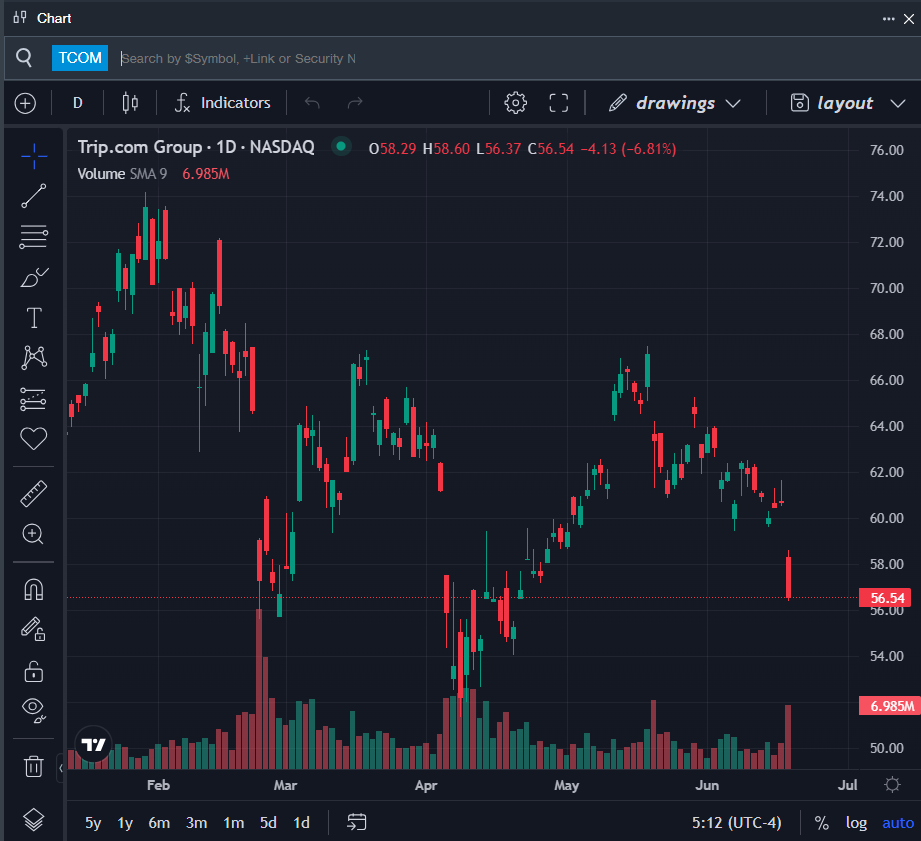This screenshot has width=921, height=841.
Task: Enter fullscreen mode
Action: 559,103
